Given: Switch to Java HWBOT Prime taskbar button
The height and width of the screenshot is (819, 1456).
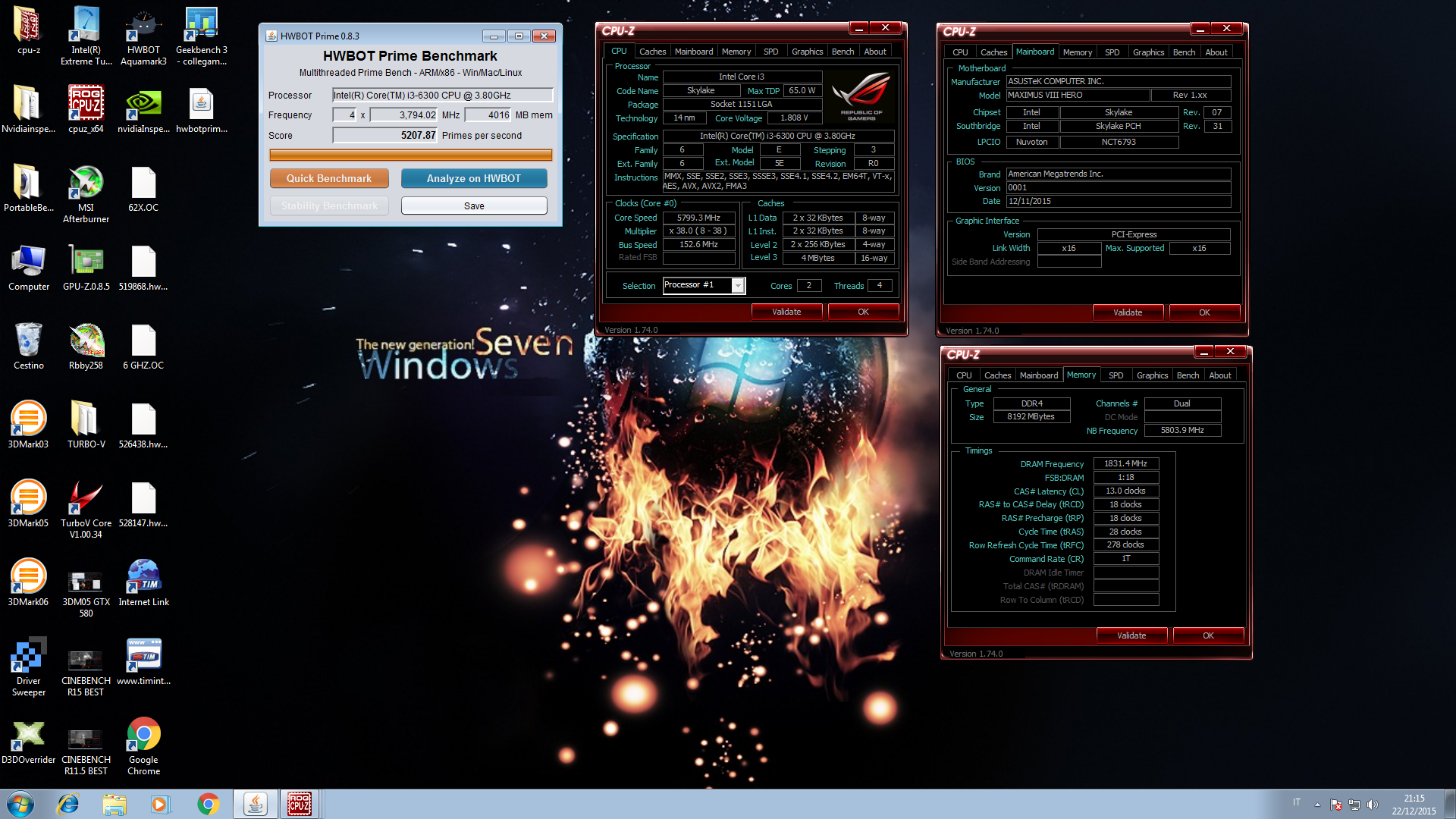Looking at the screenshot, I should (x=256, y=804).
